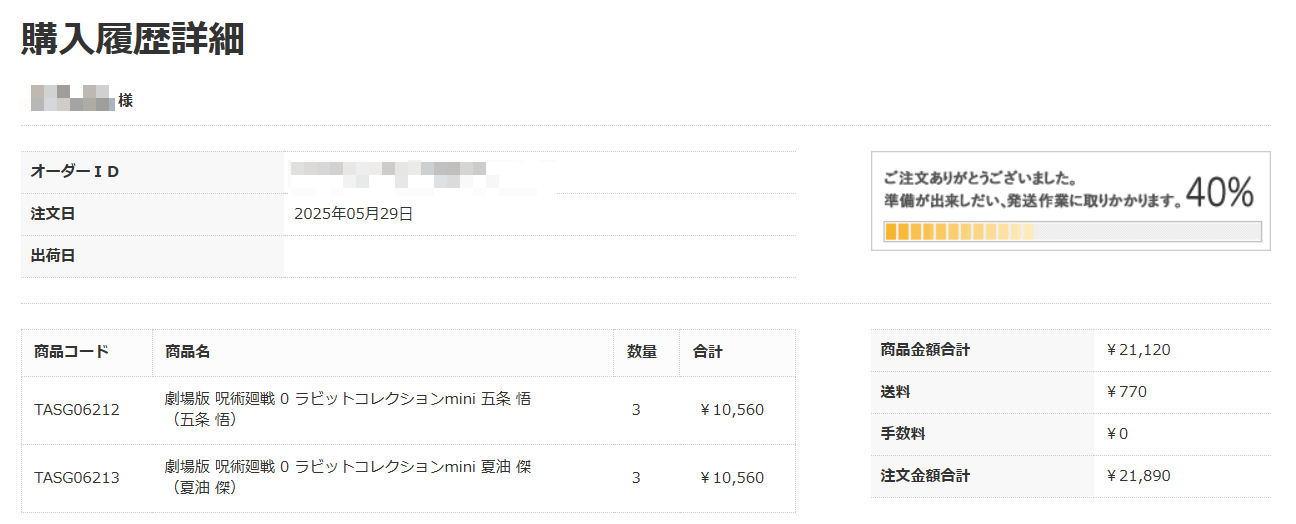Click product code TASG06212

pos(77,410)
